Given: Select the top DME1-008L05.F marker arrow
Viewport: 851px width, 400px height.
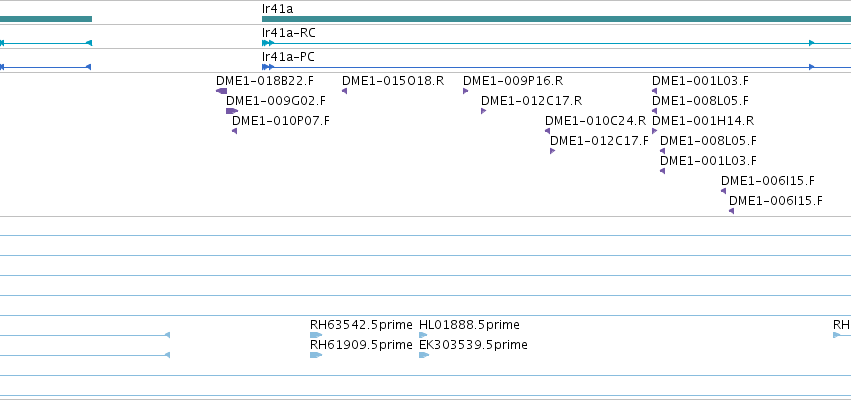Looking at the screenshot, I should pyautogui.click(x=655, y=111).
